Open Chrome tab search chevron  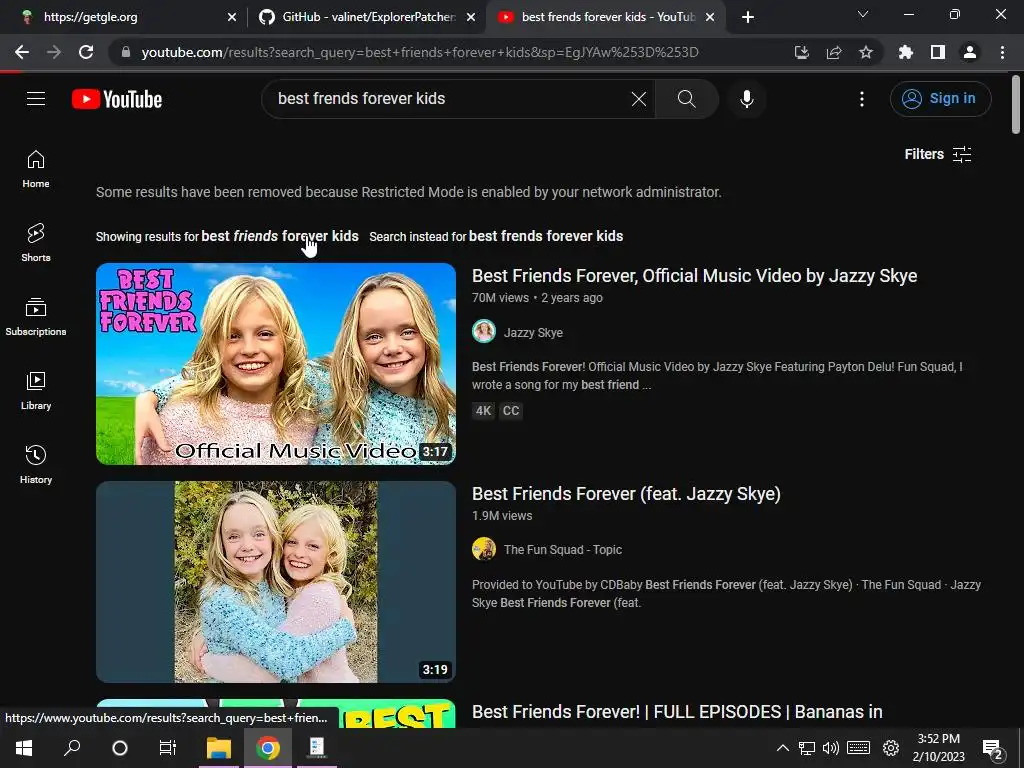coord(863,14)
